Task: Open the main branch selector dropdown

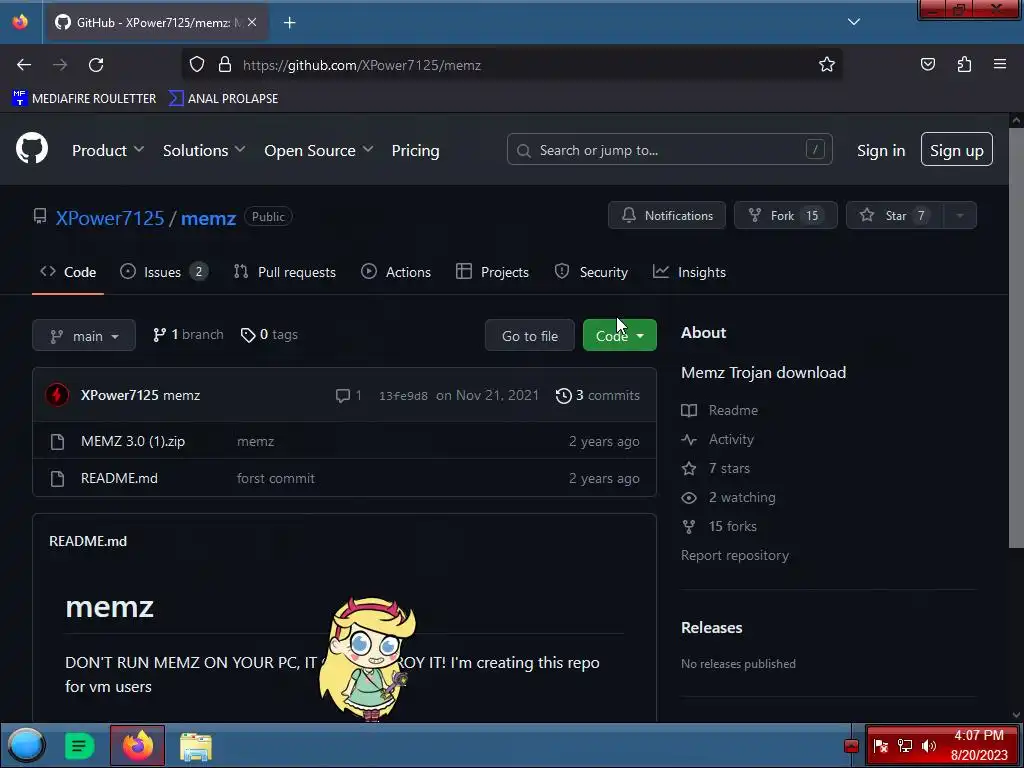Action: click(84, 336)
